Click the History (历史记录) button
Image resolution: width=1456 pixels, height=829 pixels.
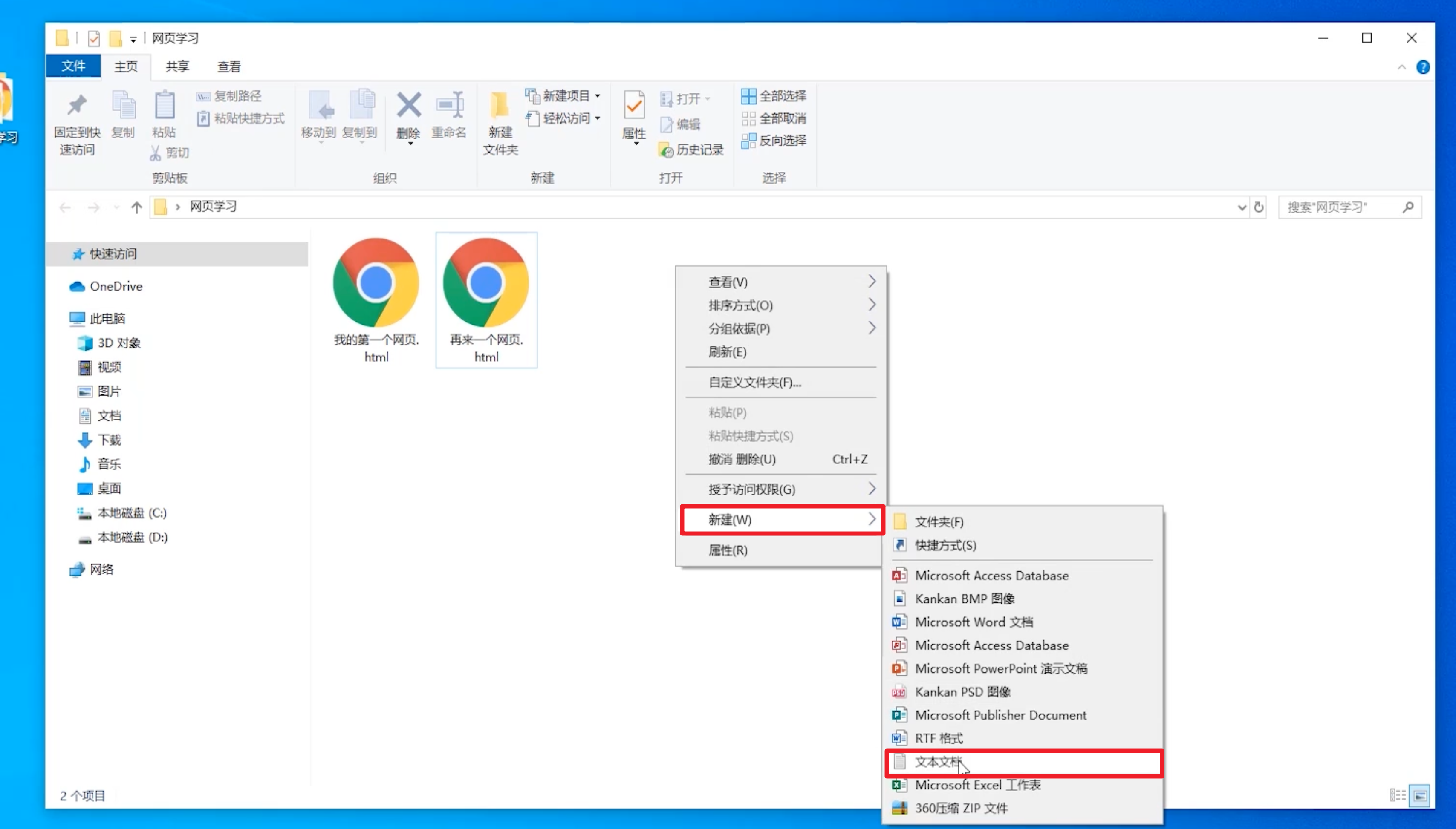[x=691, y=150]
